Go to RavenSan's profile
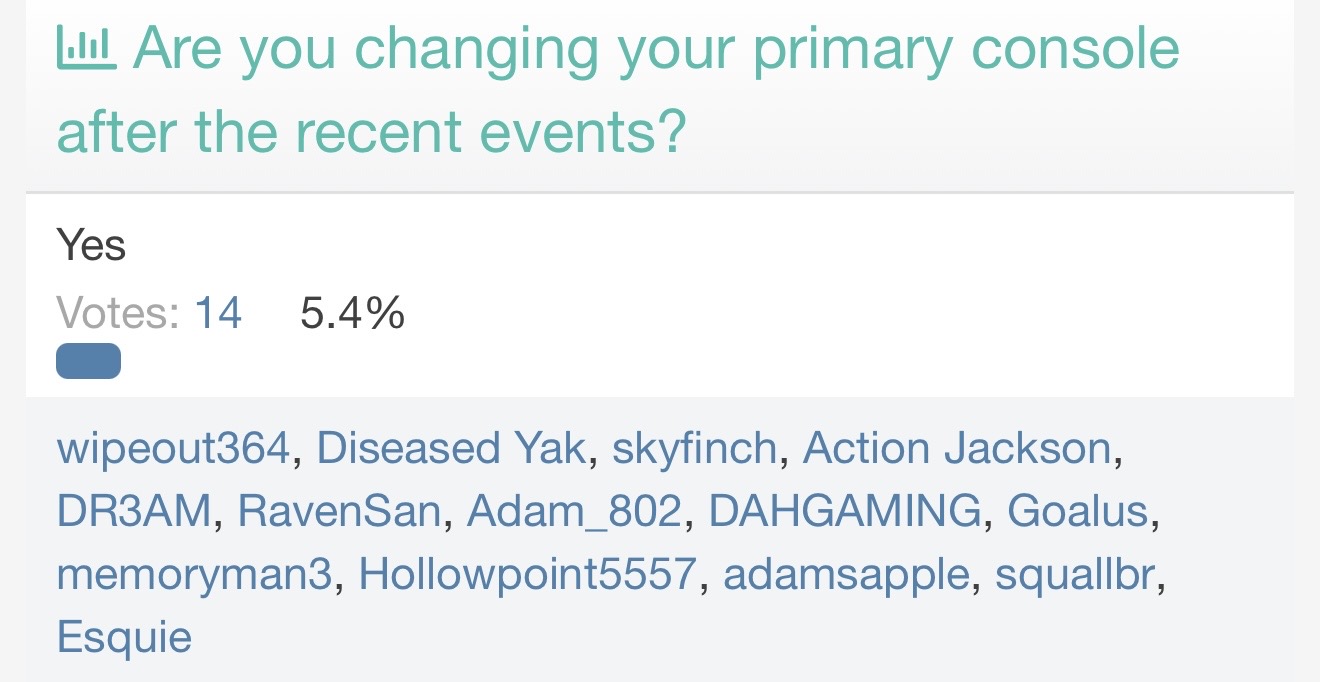This screenshot has width=1320, height=682. pyautogui.click(x=339, y=511)
